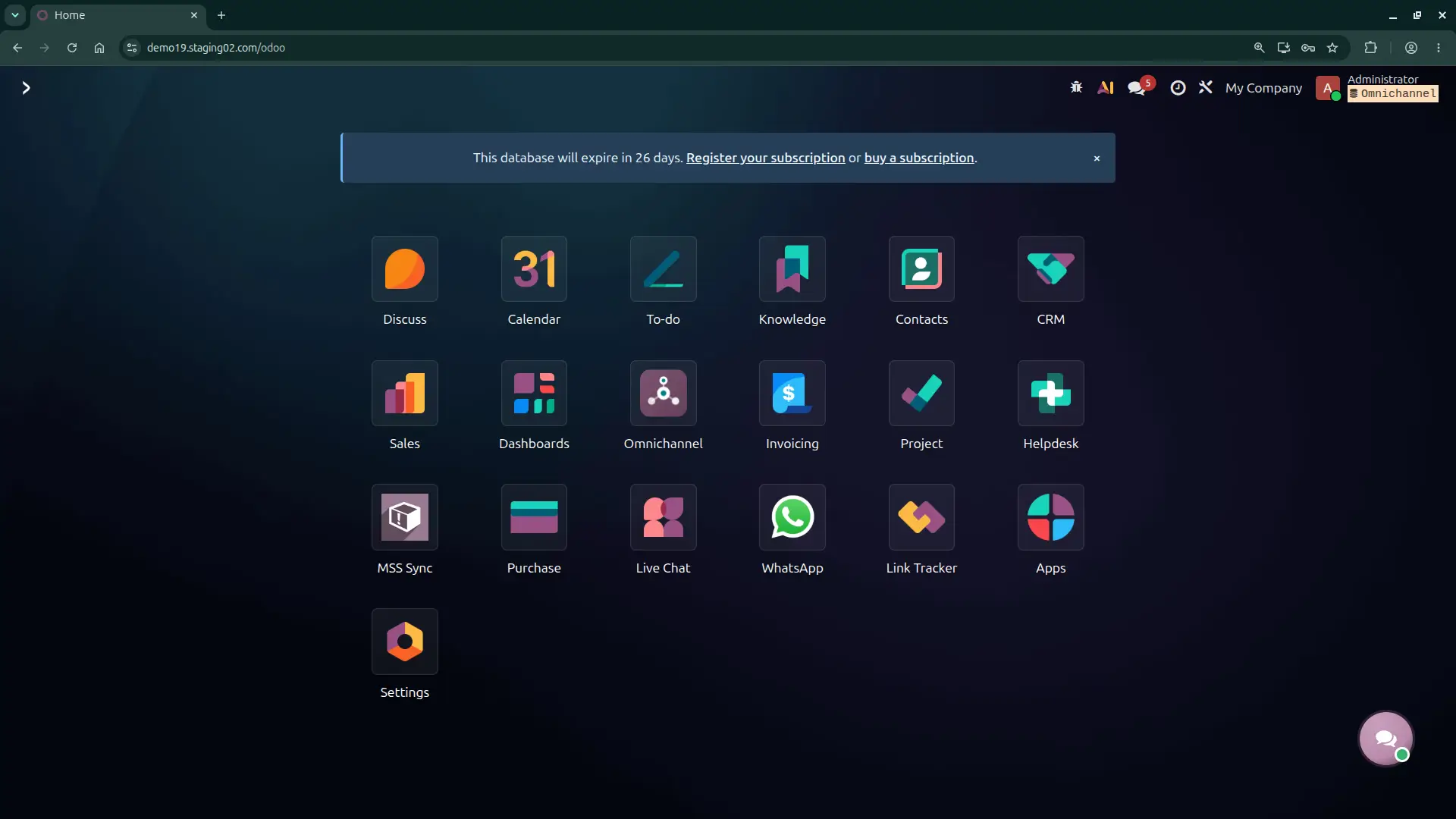This screenshot has width=1456, height=819.
Task: Expand the sidebar with the chevron arrow
Action: click(27, 88)
